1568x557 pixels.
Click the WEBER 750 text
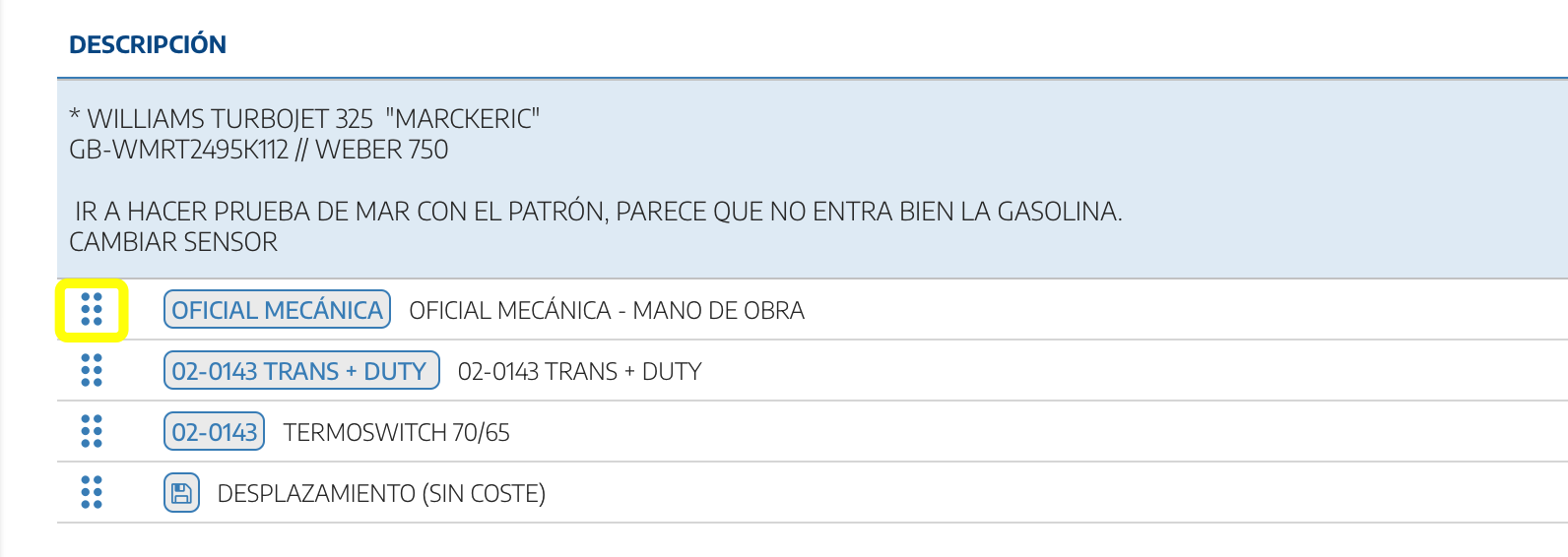point(382,150)
